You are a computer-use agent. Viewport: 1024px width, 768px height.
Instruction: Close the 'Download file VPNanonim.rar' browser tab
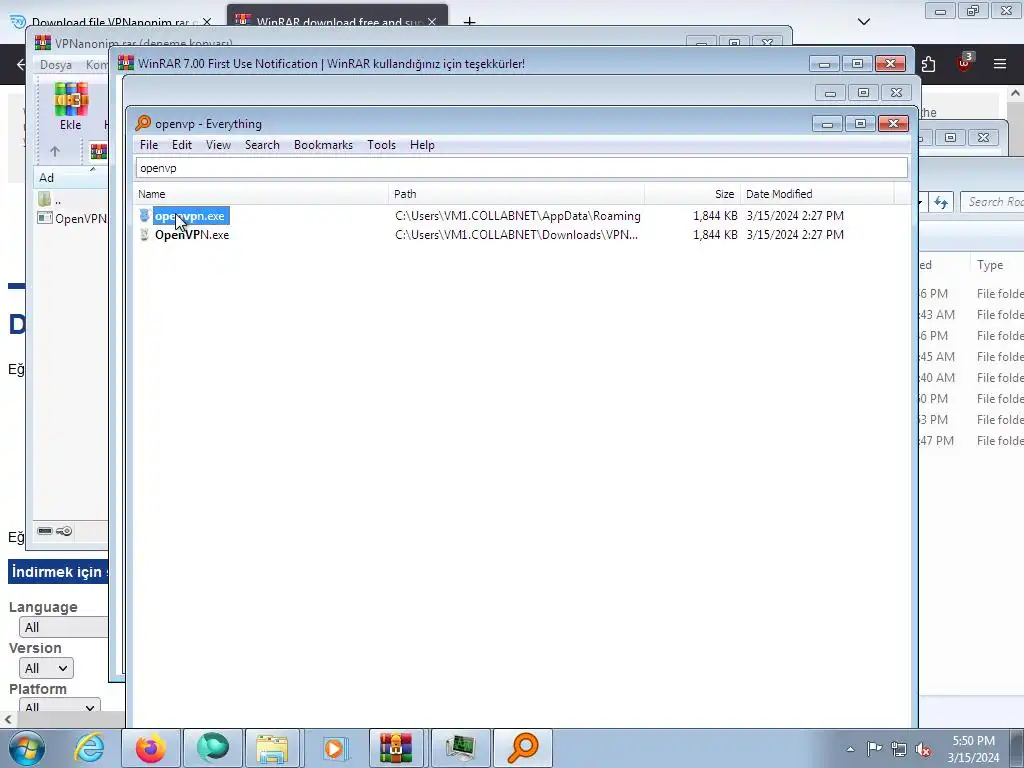(206, 22)
